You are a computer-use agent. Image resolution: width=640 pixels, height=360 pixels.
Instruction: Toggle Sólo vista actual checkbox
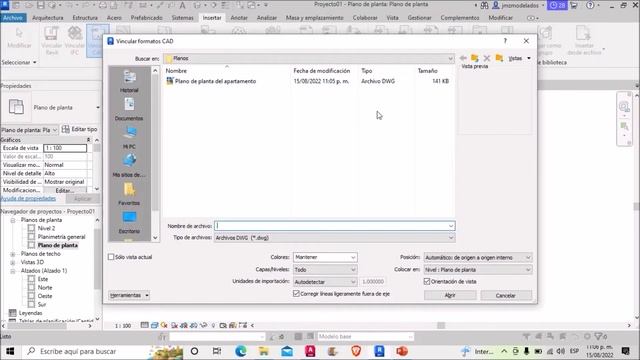click(111, 257)
